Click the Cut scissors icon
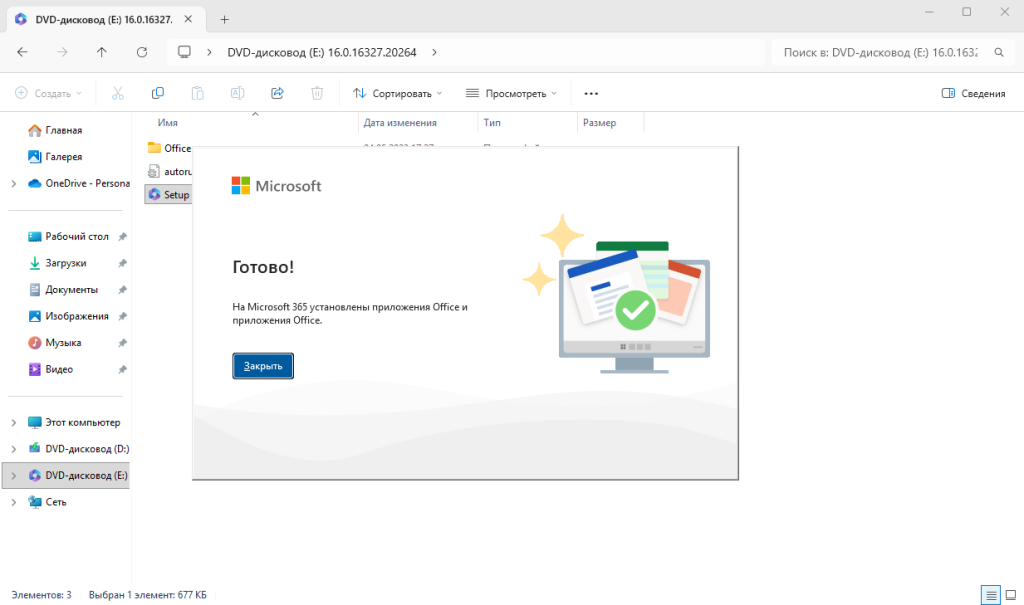Viewport: 1024px width, 605px height. (118, 93)
